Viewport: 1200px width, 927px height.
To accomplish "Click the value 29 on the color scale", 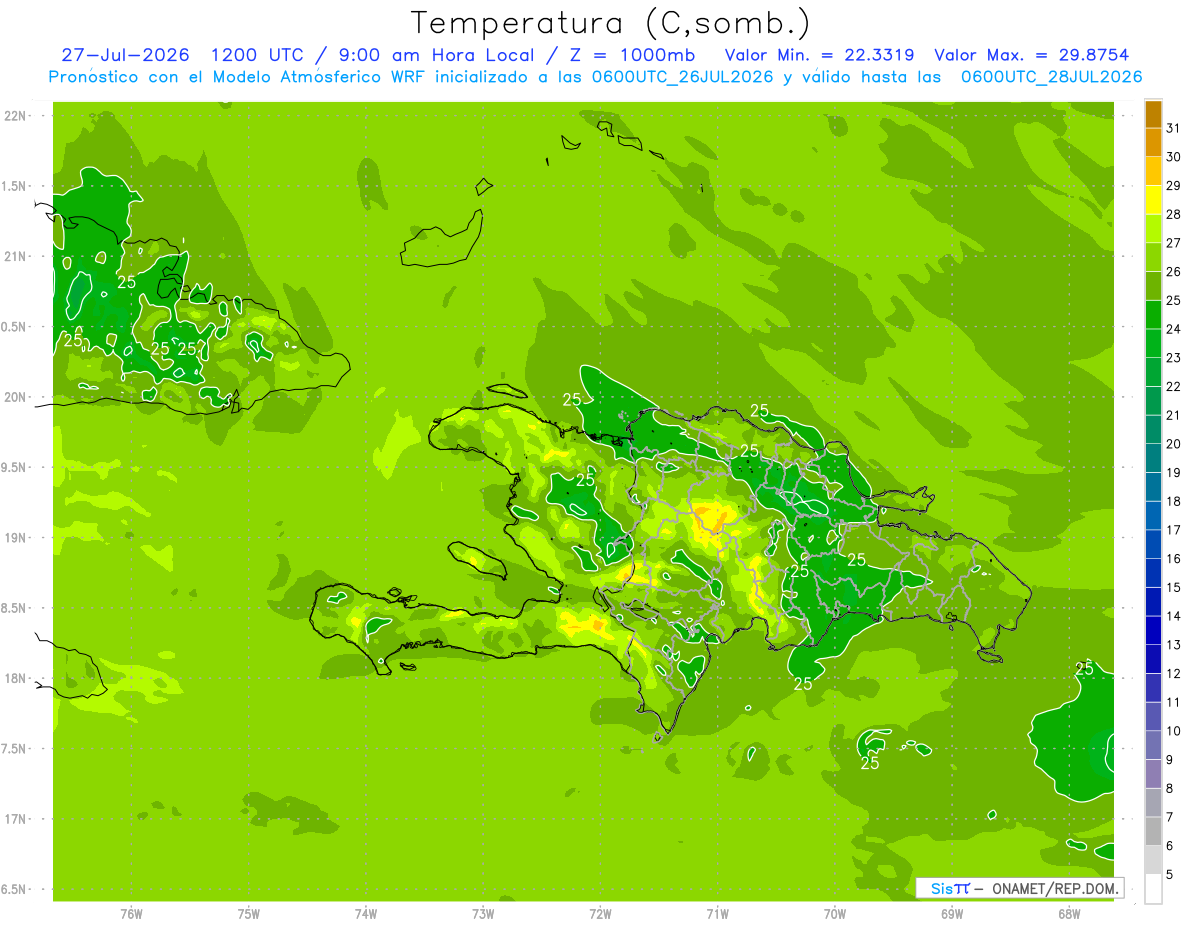I will point(1174,185).
